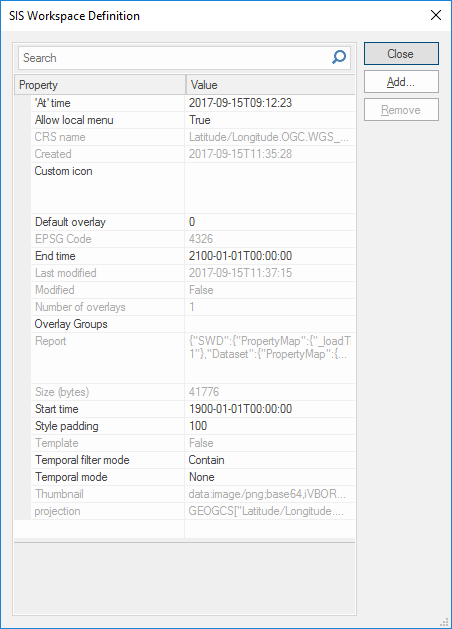
Task: Click the search magnifier icon
Action: click(339, 57)
